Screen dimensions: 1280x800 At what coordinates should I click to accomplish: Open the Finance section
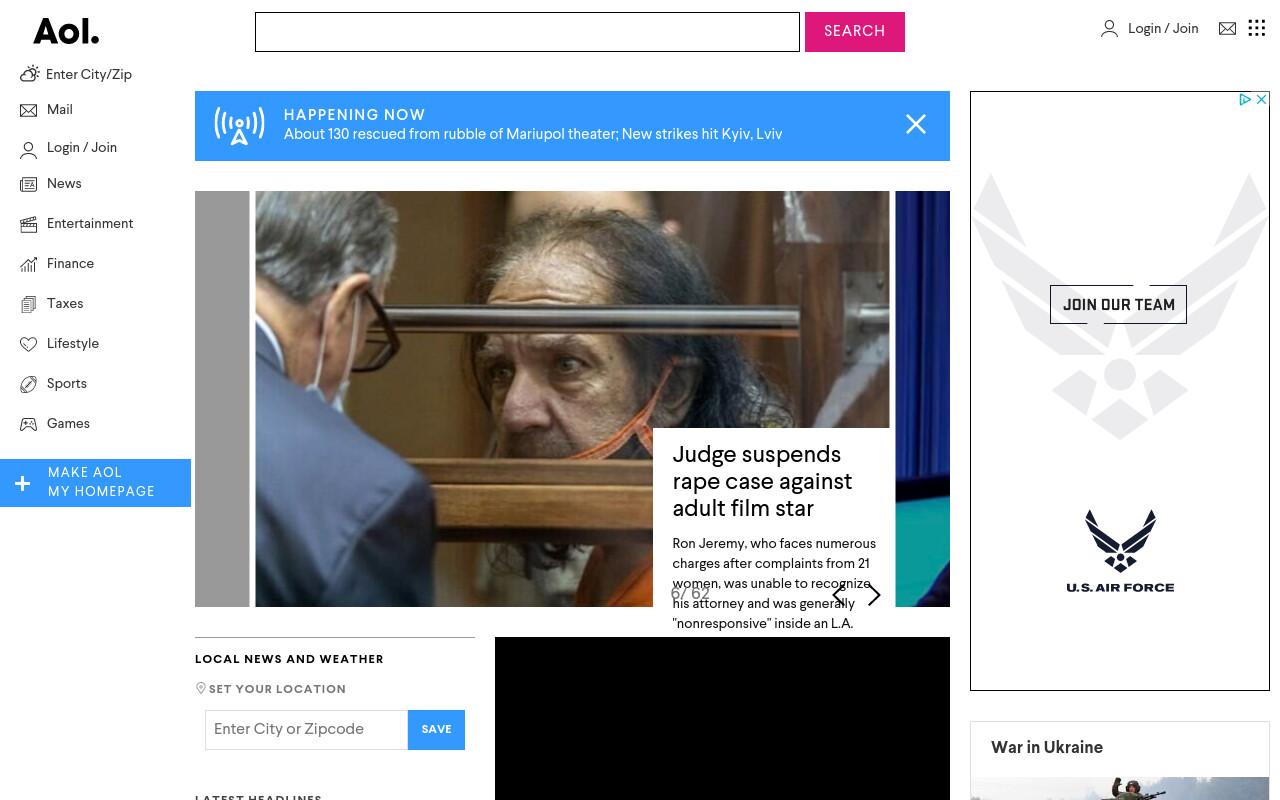point(70,263)
